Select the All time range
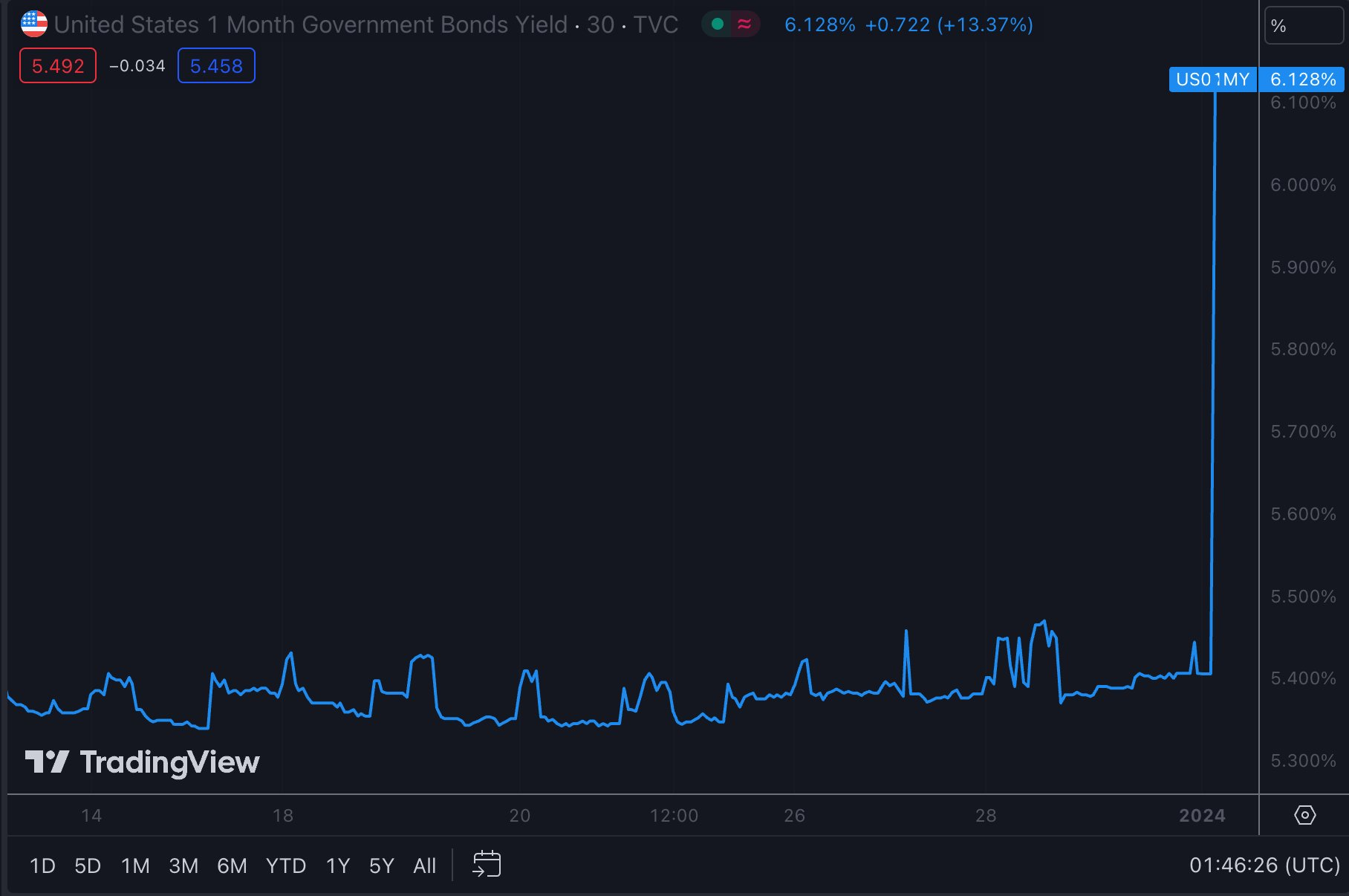This screenshot has height=896, width=1349. pos(425,866)
